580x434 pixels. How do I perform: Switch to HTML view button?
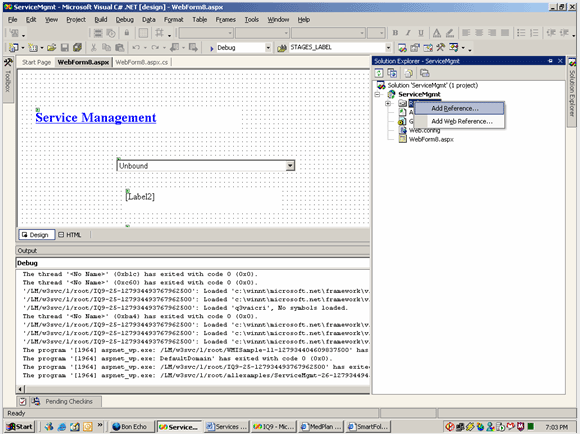pyautogui.click(x=70, y=235)
